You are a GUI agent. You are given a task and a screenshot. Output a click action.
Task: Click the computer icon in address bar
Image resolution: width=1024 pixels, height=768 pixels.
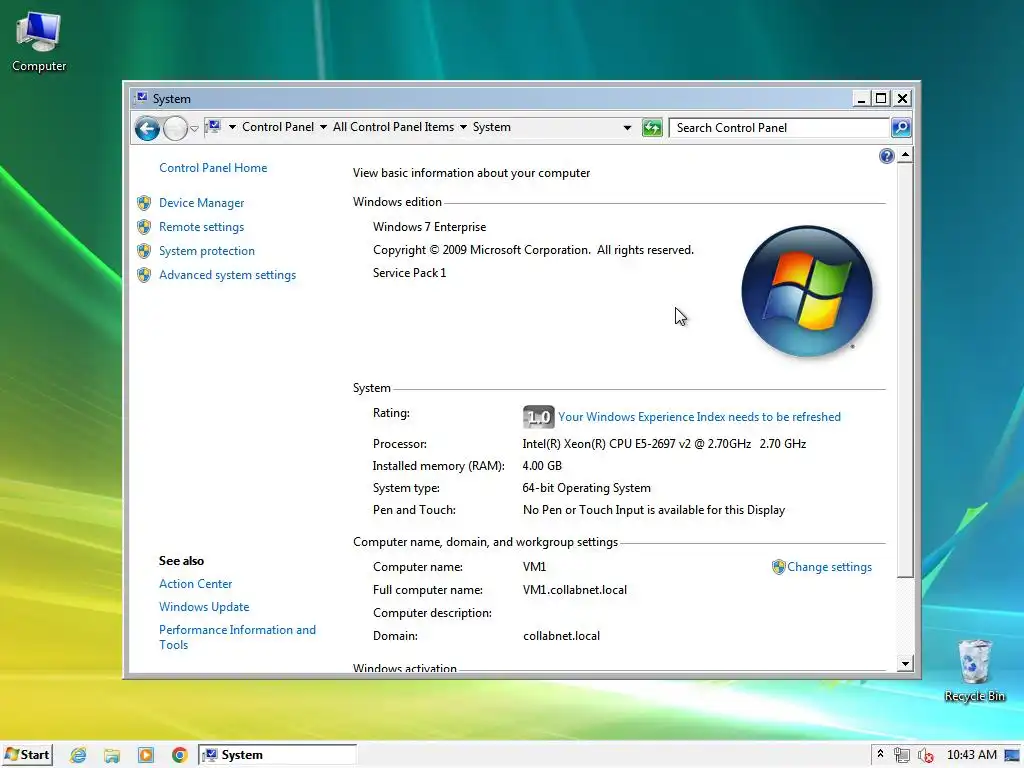(214, 127)
